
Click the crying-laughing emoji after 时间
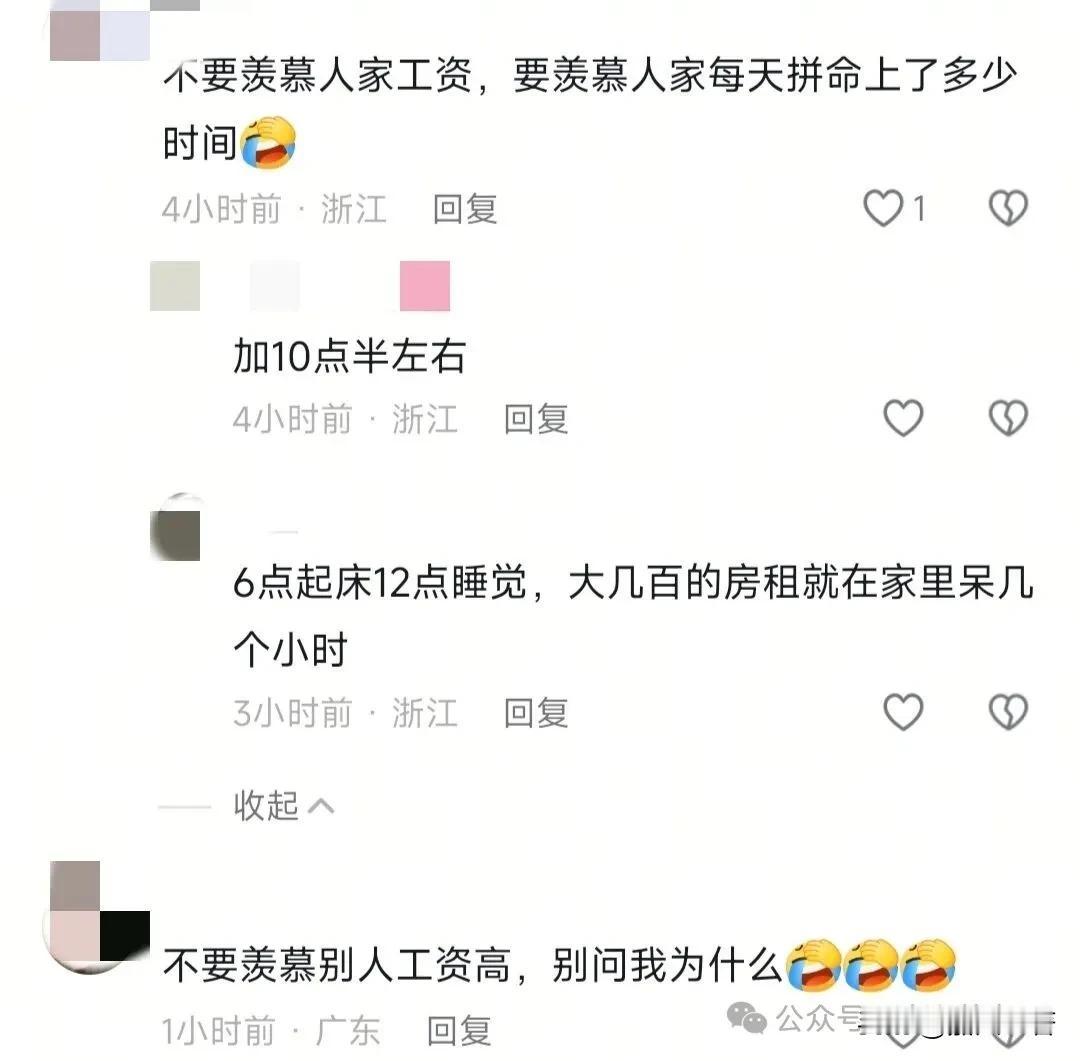coord(269,143)
